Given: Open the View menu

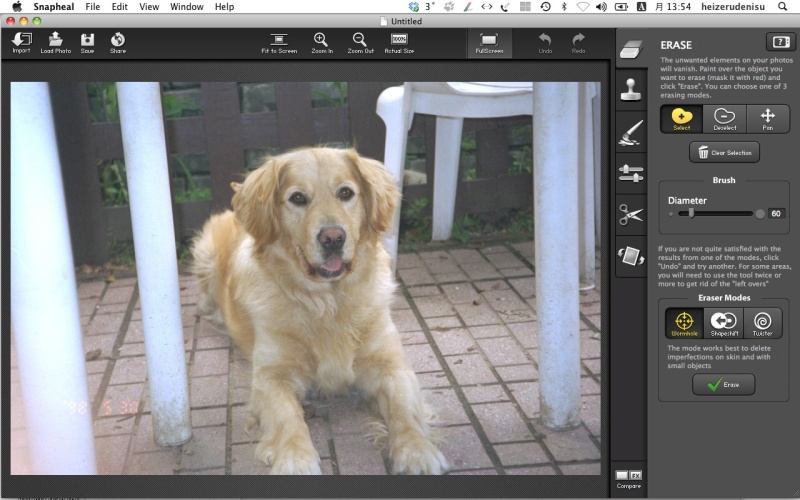Looking at the screenshot, I should point(149,7).
